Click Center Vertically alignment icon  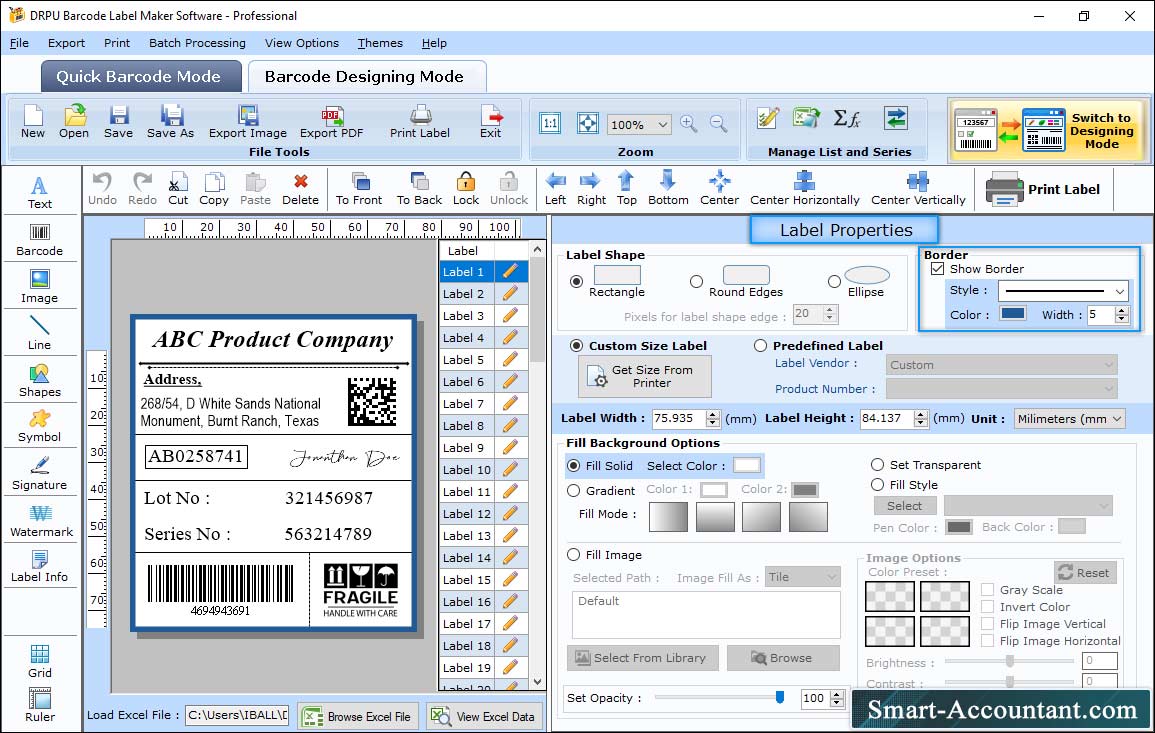click(918, 189)
